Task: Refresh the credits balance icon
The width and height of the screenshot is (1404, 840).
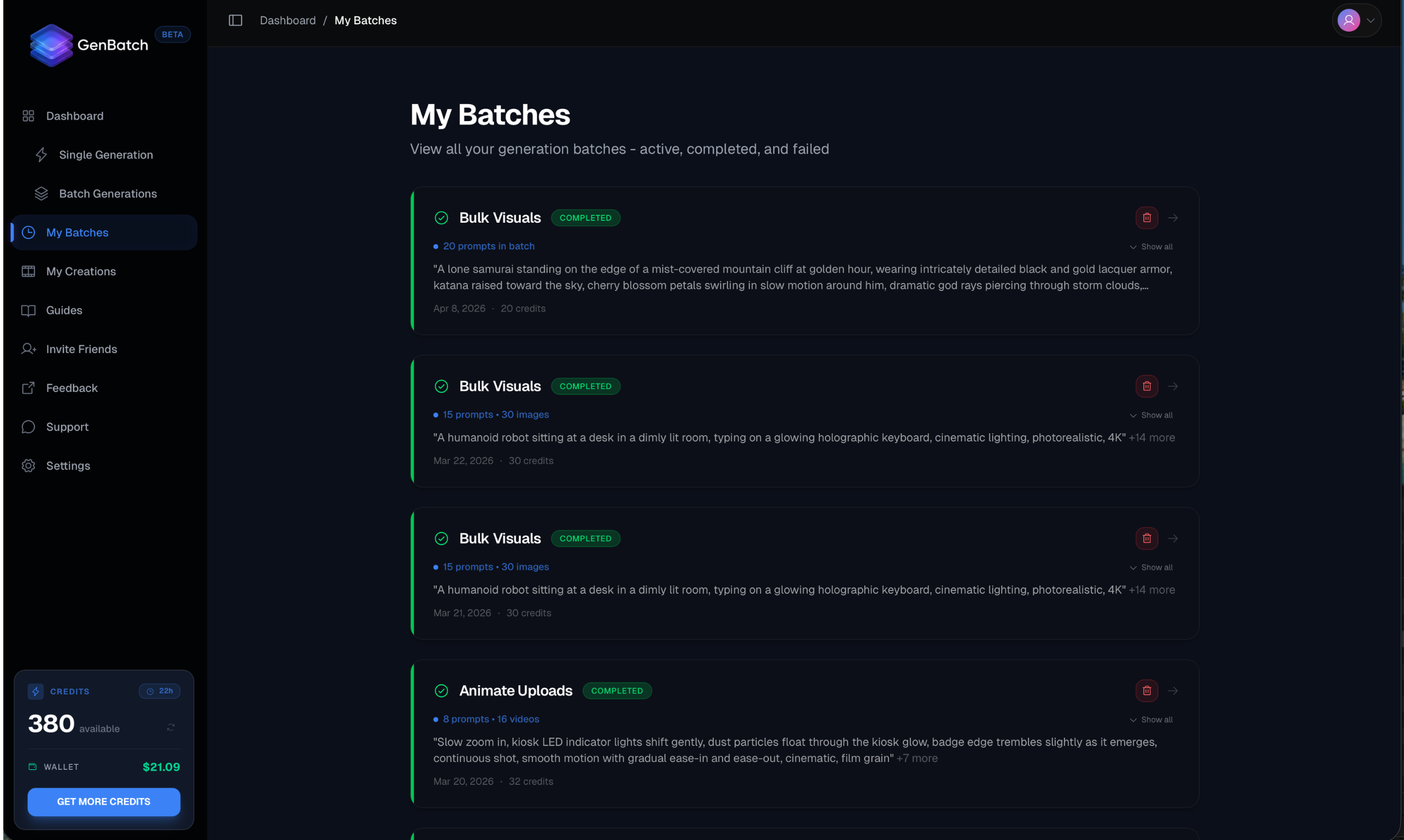Action: click(x=170, y=727)
